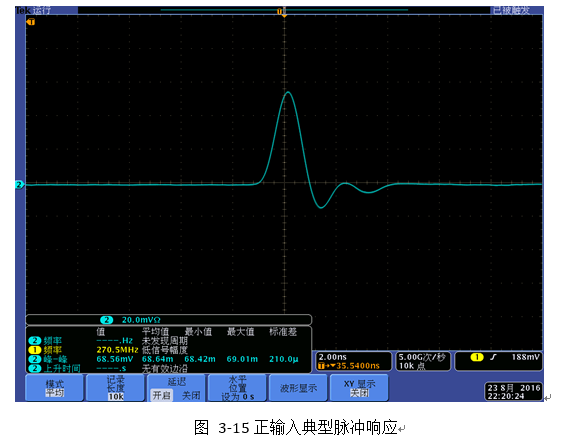Select the channel 2 peak-to-peak 68.56mV measurement
Screen dimensions: 561x438
114,359
